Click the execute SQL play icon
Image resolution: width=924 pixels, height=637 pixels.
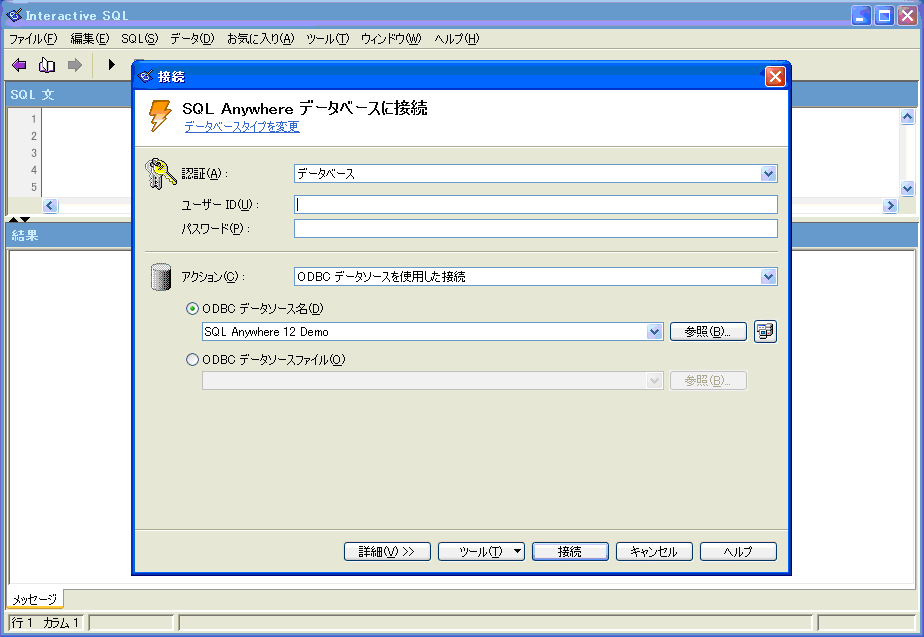(x=111, y=65)
